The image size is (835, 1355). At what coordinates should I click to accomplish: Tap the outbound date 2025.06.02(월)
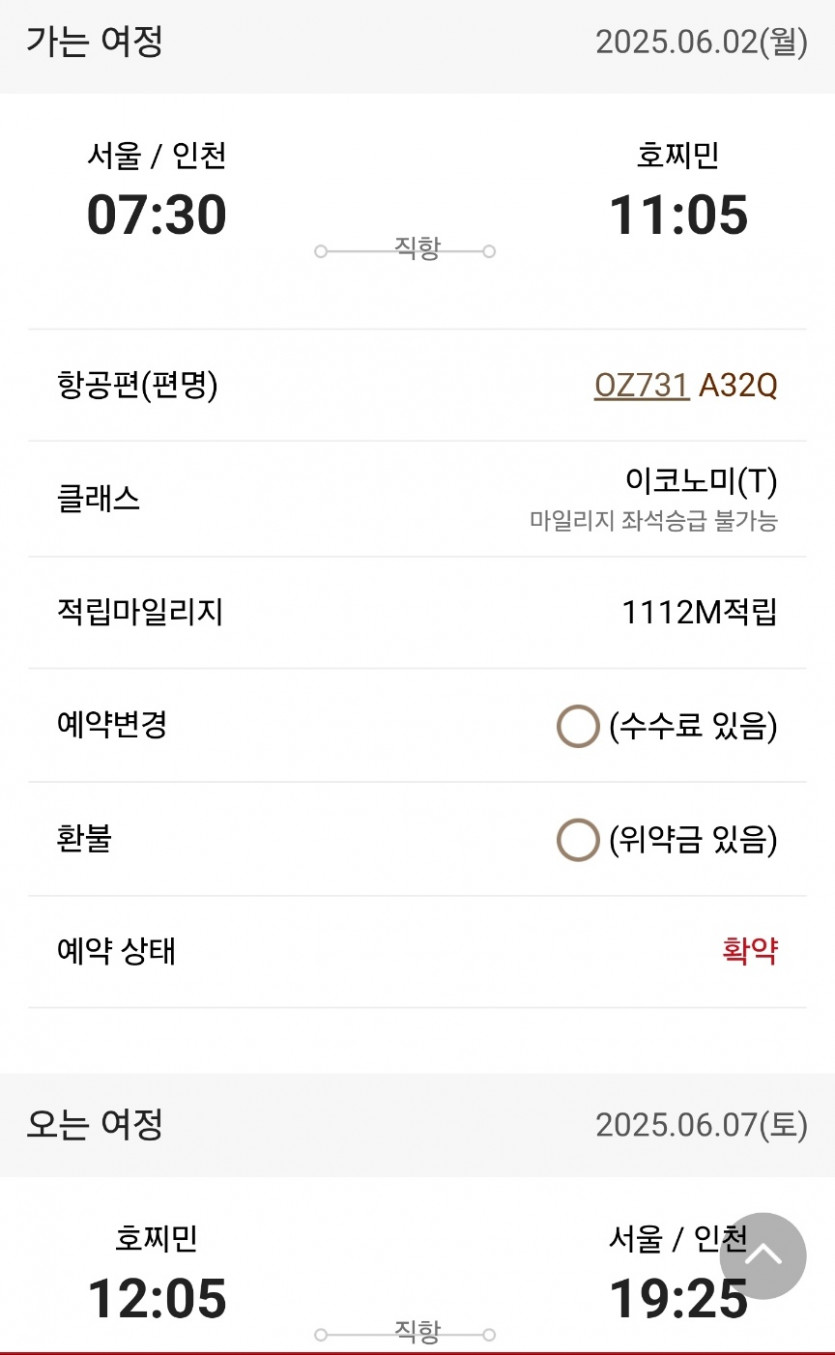pos(701,43)
